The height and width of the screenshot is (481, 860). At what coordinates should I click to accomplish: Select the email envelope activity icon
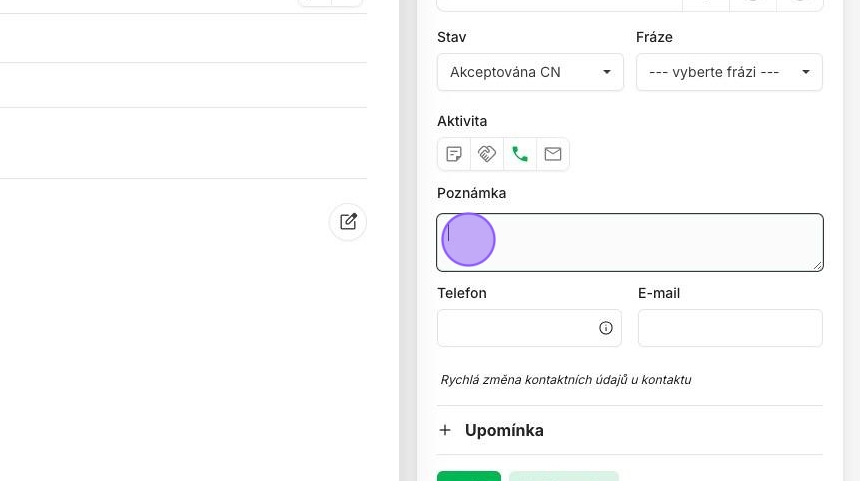click(553, 154)
